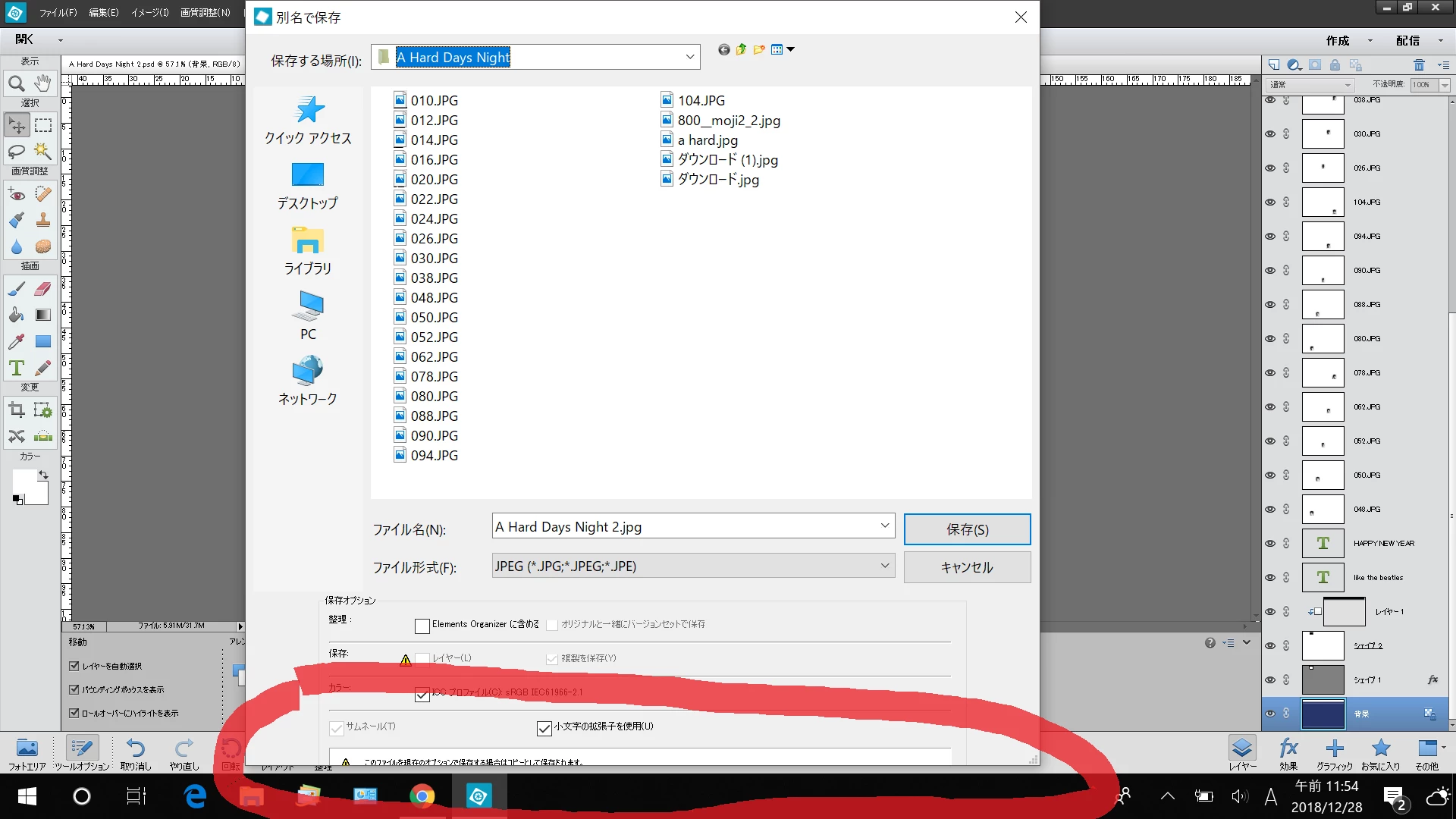
Task: Select the Hand tool
Action: [43, 83]
